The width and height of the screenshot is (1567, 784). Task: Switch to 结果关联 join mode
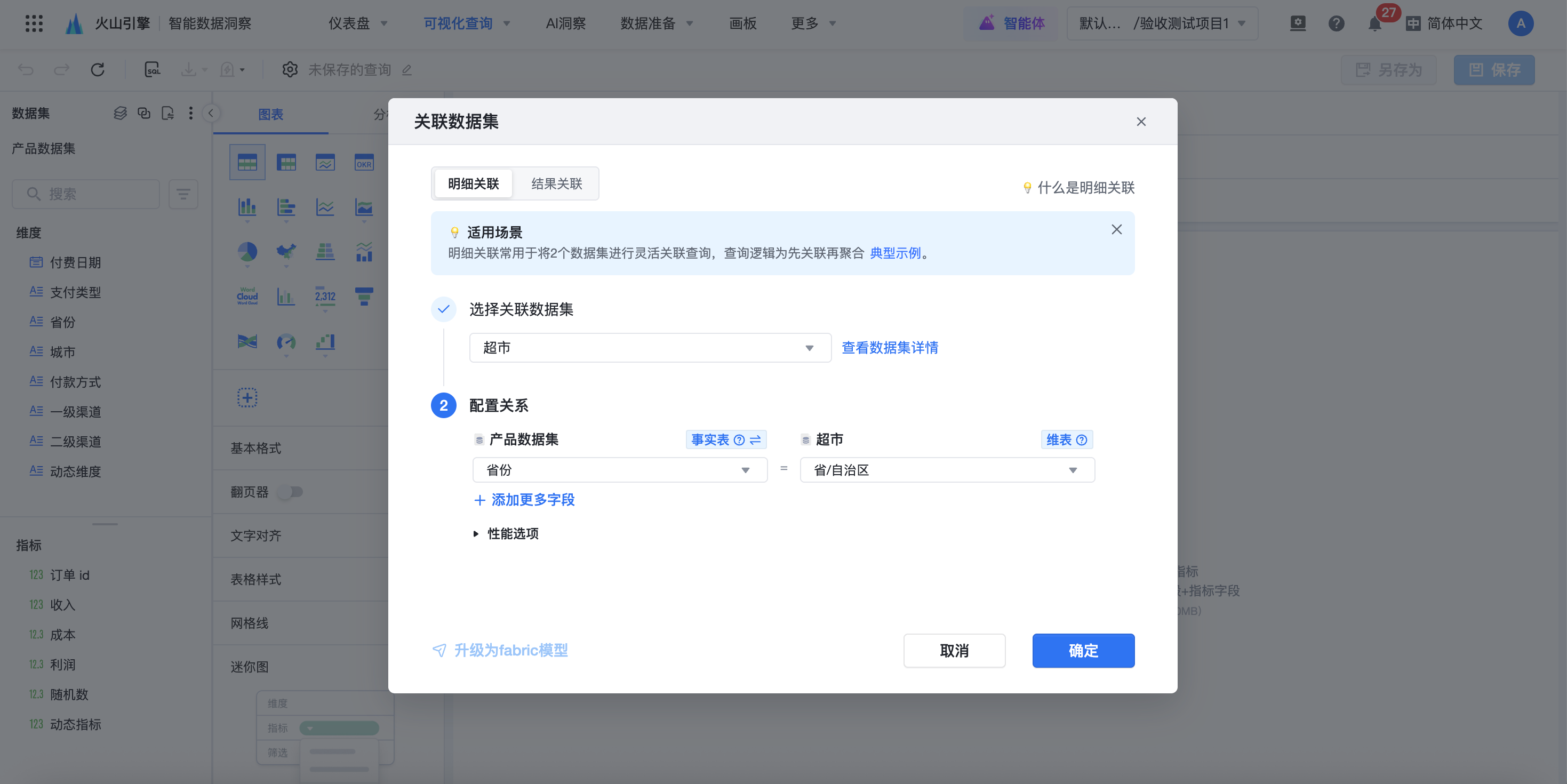pyautogui.click(x=556, y=183)
